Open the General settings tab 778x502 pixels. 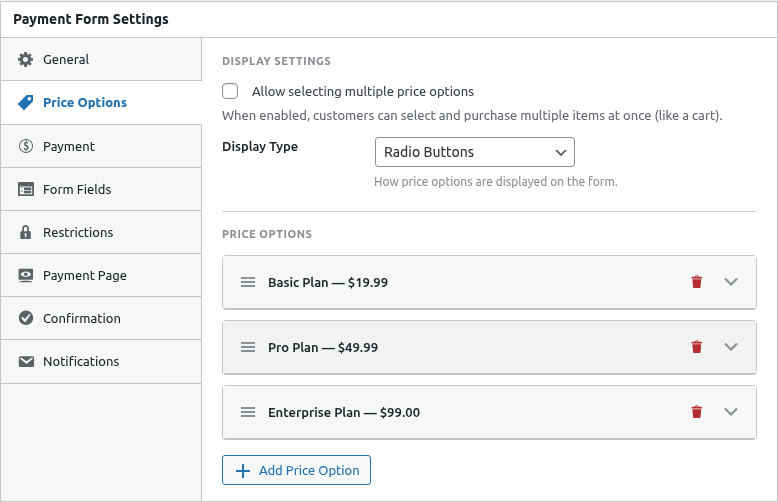click(x=101, y=60)
